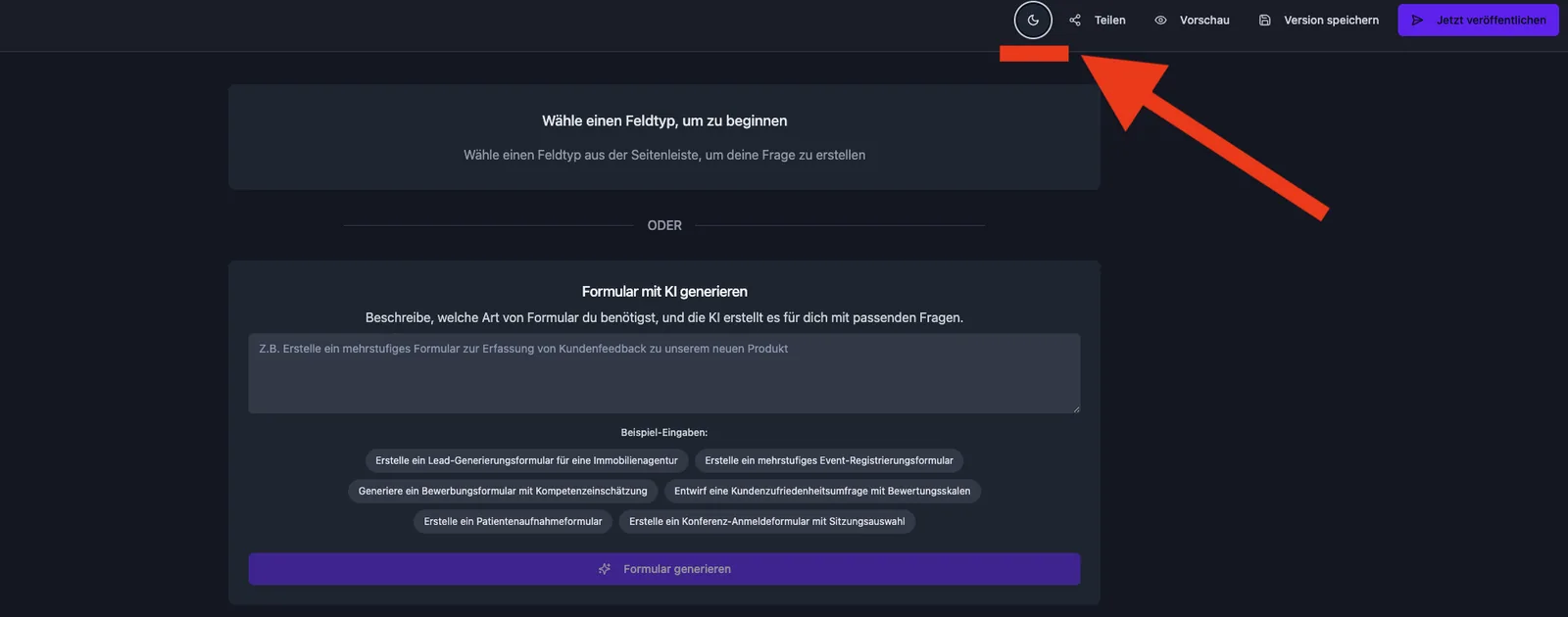Click the sparkle icon on Formular generieren

pyautogui.click(x=605, y=569)
